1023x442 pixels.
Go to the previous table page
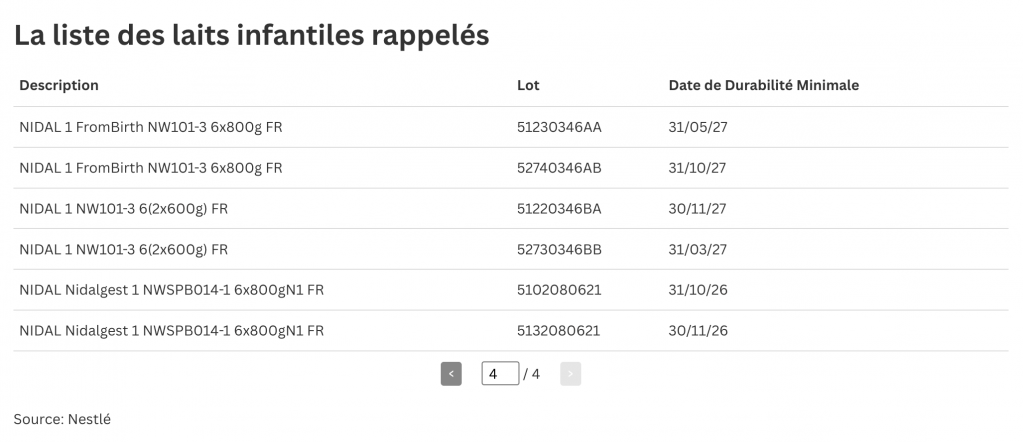(451, 374)
